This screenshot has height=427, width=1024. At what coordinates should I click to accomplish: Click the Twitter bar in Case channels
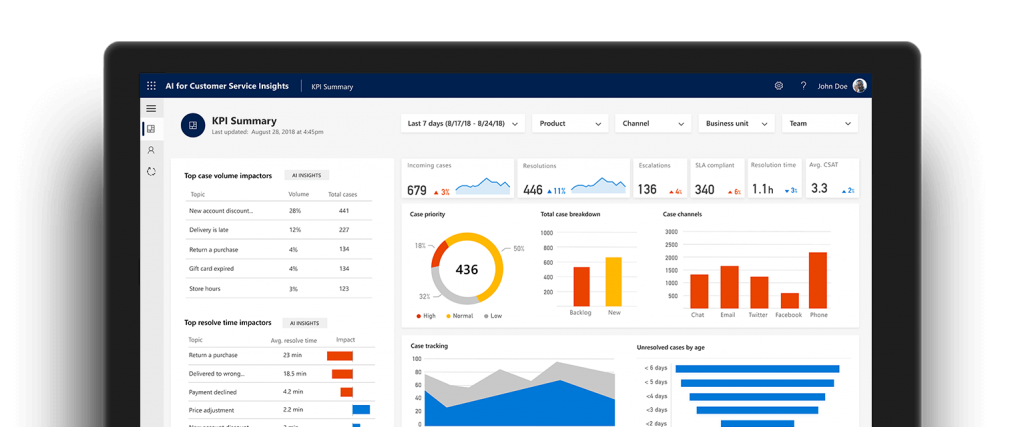pyautogui.click(x=759, y=293)
